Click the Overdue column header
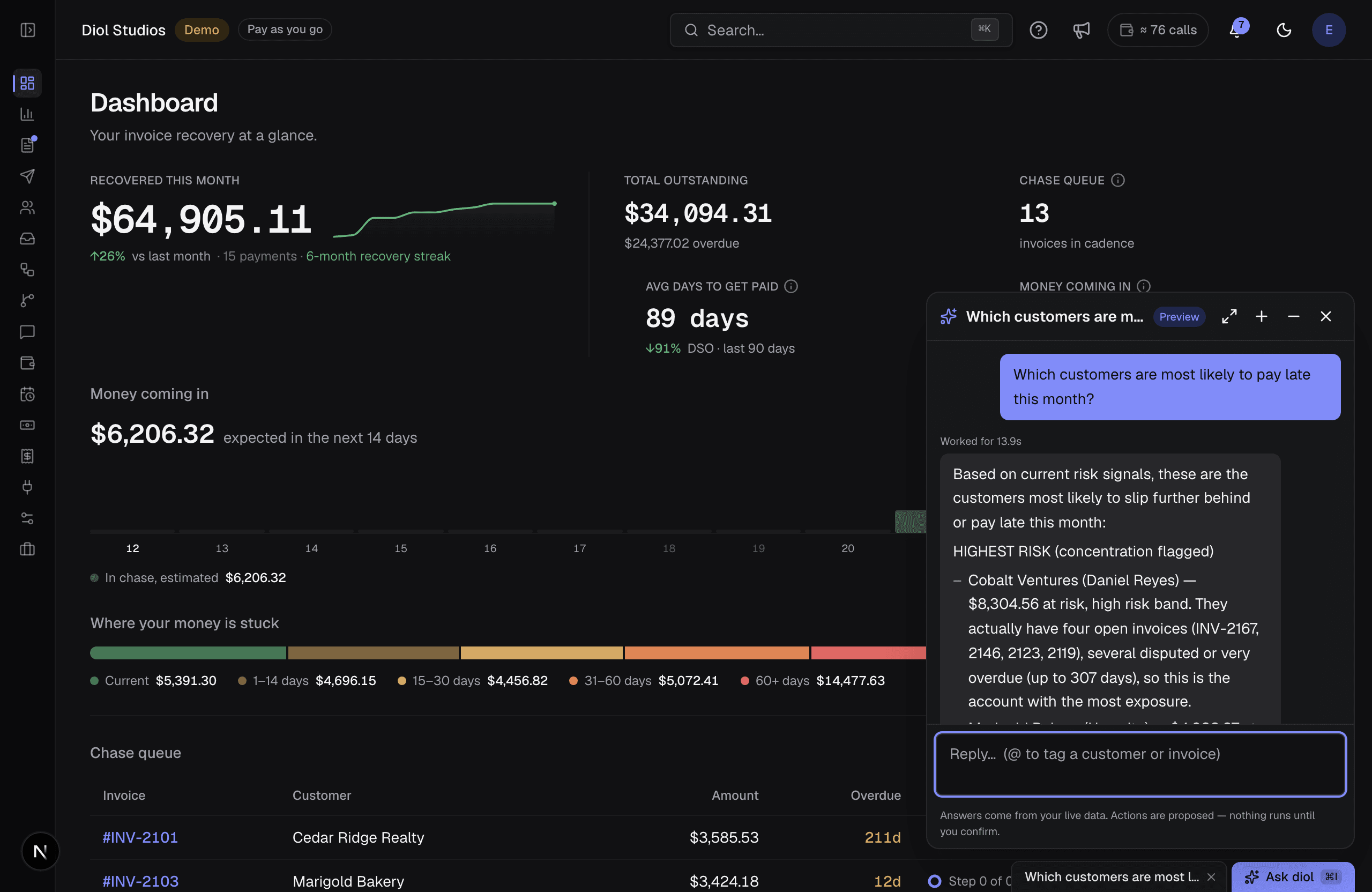Screen dimensions: 1372x892 (876, 795)
